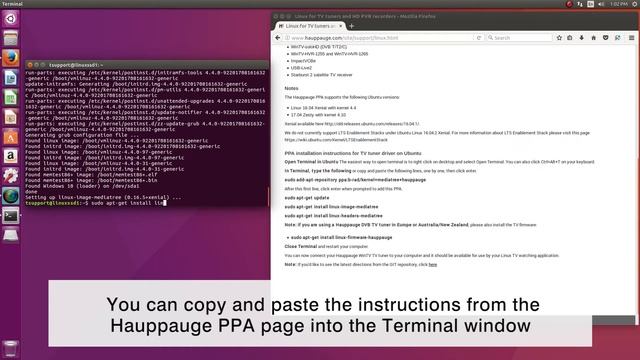Open LibreOffice Calc from the dock
640x360 pixels.
pos(11,98)
